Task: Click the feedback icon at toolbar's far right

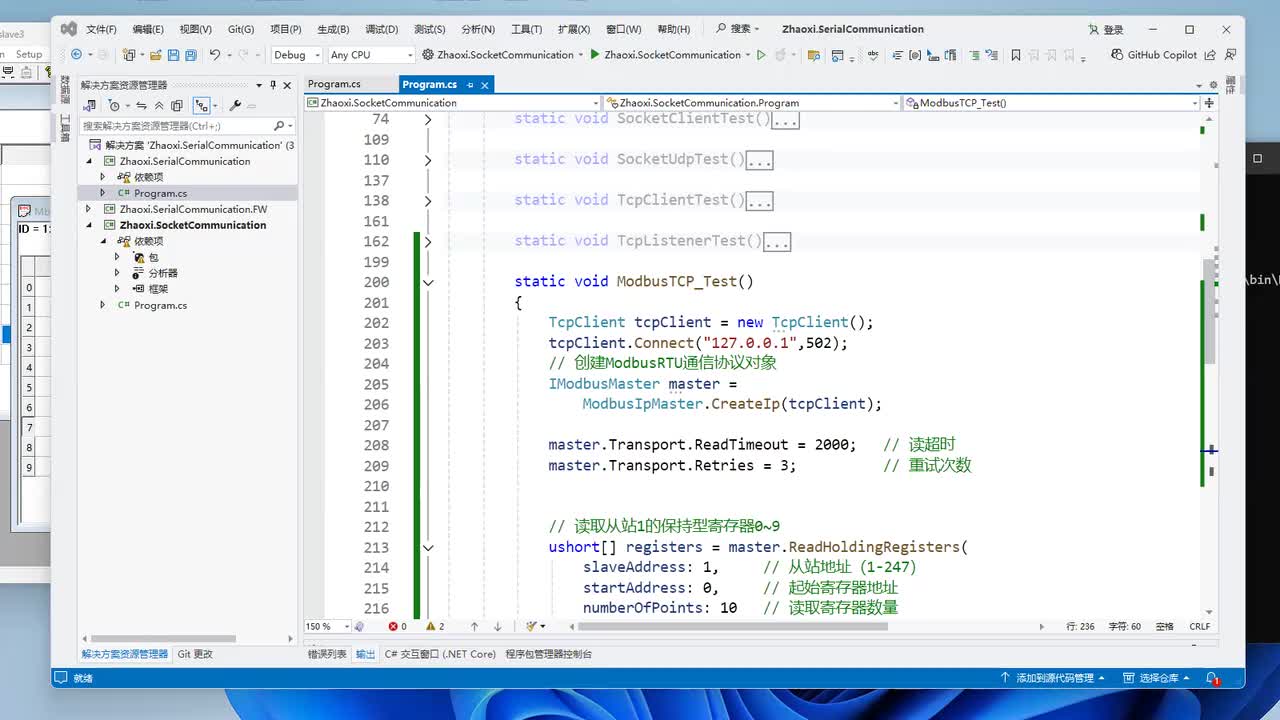Action: pyautogui.click(x=1230, y=55)
